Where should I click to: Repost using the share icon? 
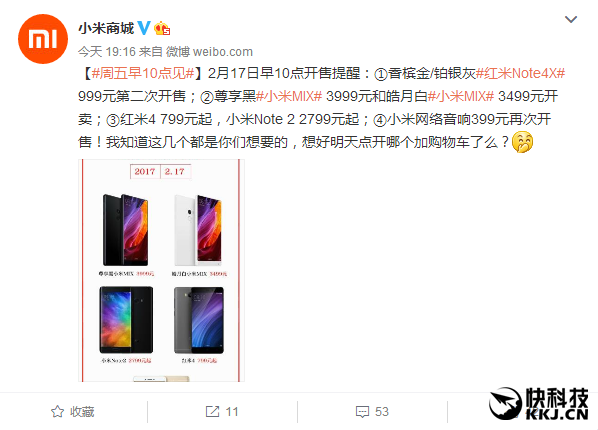(x=212, y=411)
